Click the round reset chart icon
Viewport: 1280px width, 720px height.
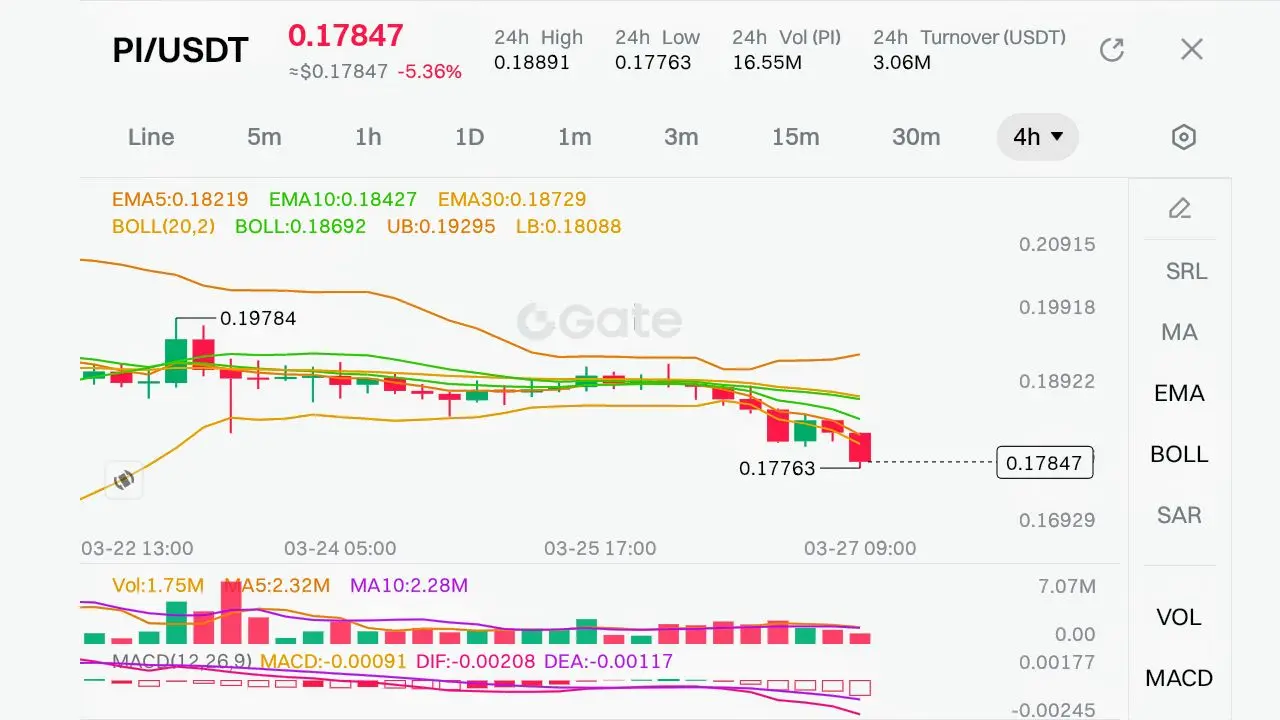coord(124,481)
